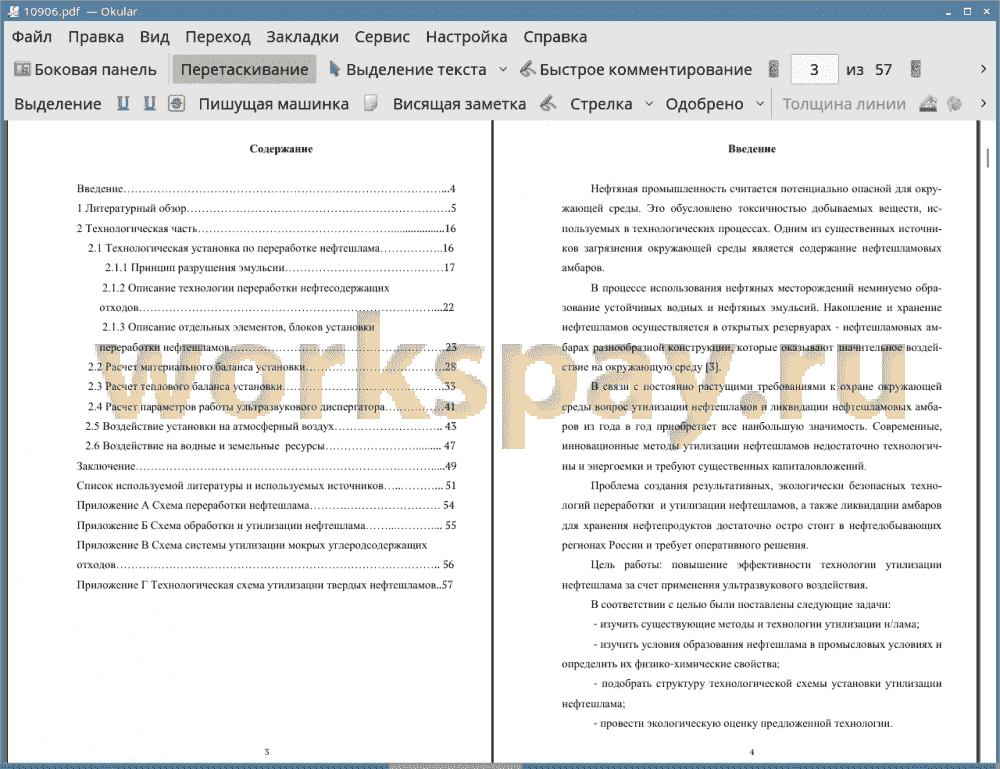The width and height of the screenshot is (1000, 769).
Task: Activate the Перетаскивание browse mode
Action: pos(244,70)
